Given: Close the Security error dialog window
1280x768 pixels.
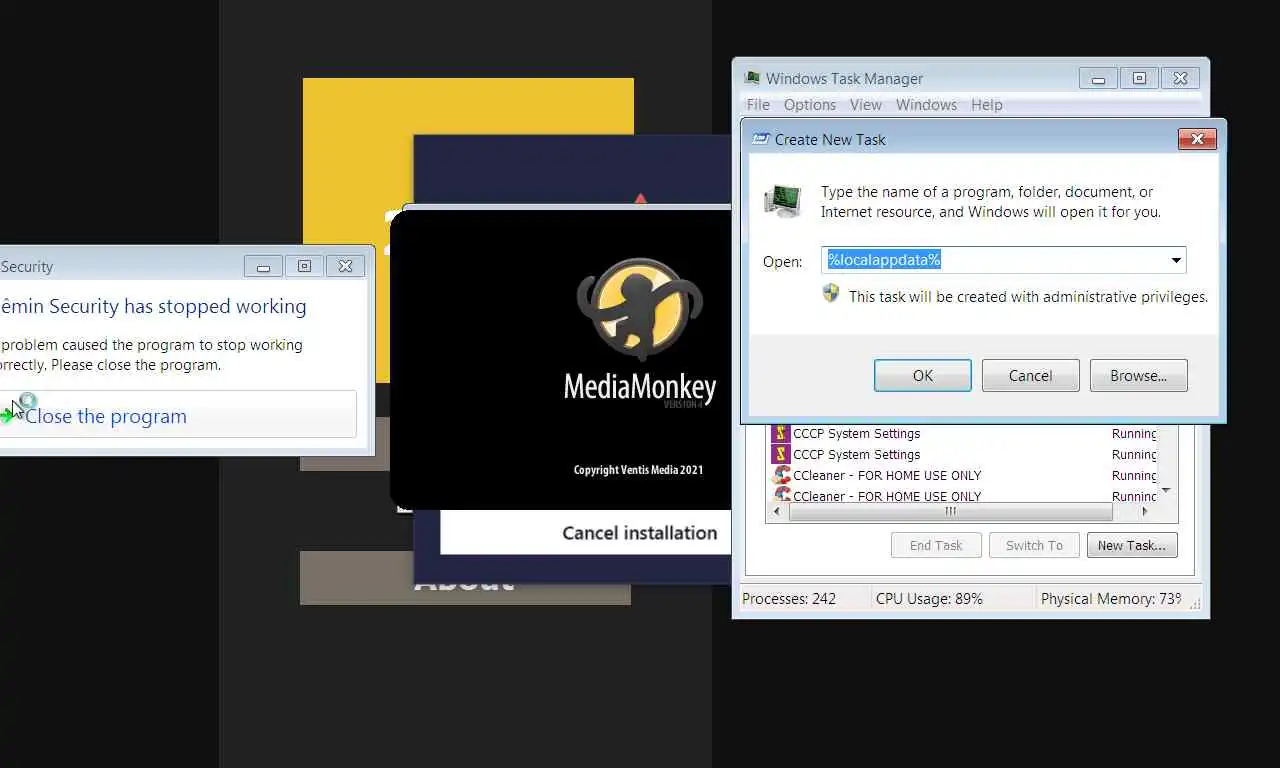Looking at the screenshot, I should 345,266.
